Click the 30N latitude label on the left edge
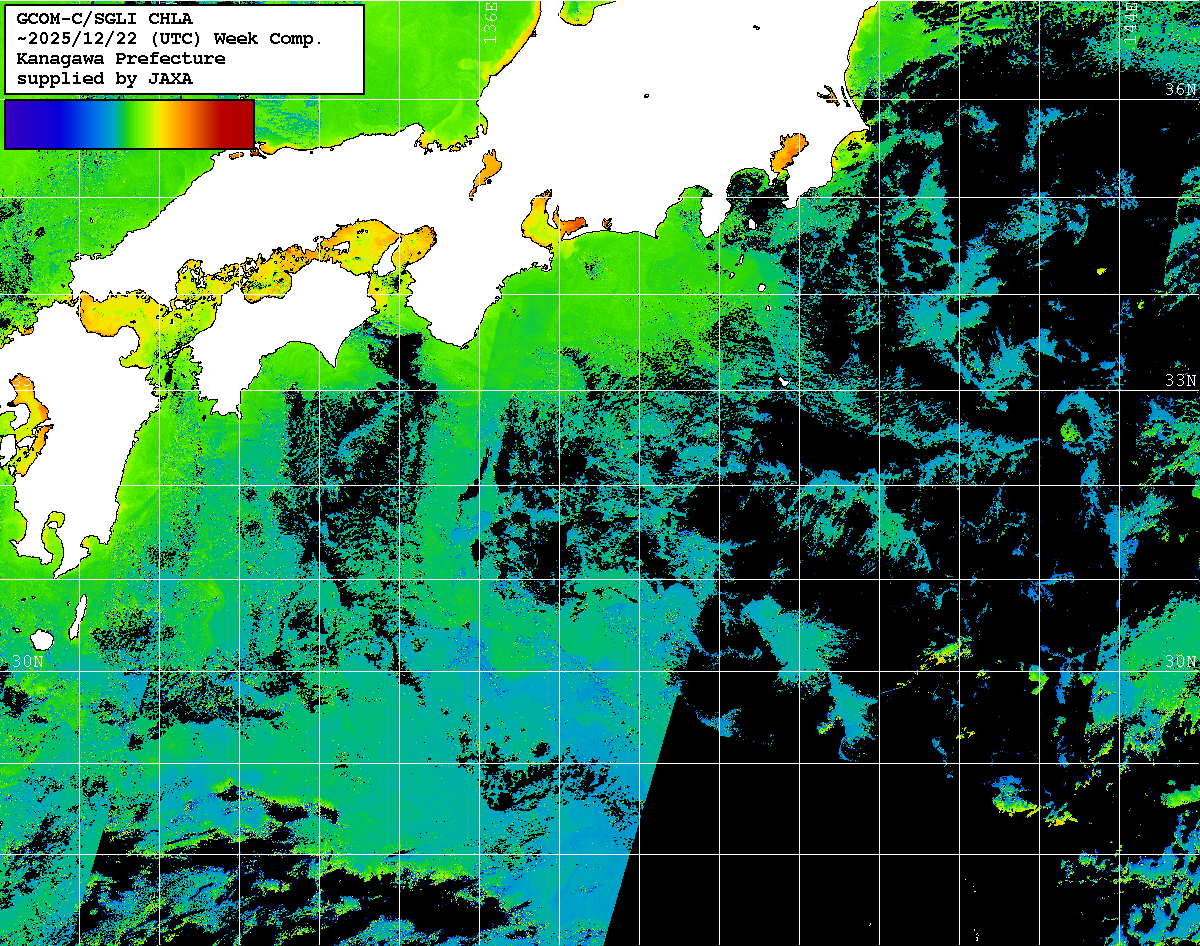This screenshot has height=946, width=1200. [28, 662]
